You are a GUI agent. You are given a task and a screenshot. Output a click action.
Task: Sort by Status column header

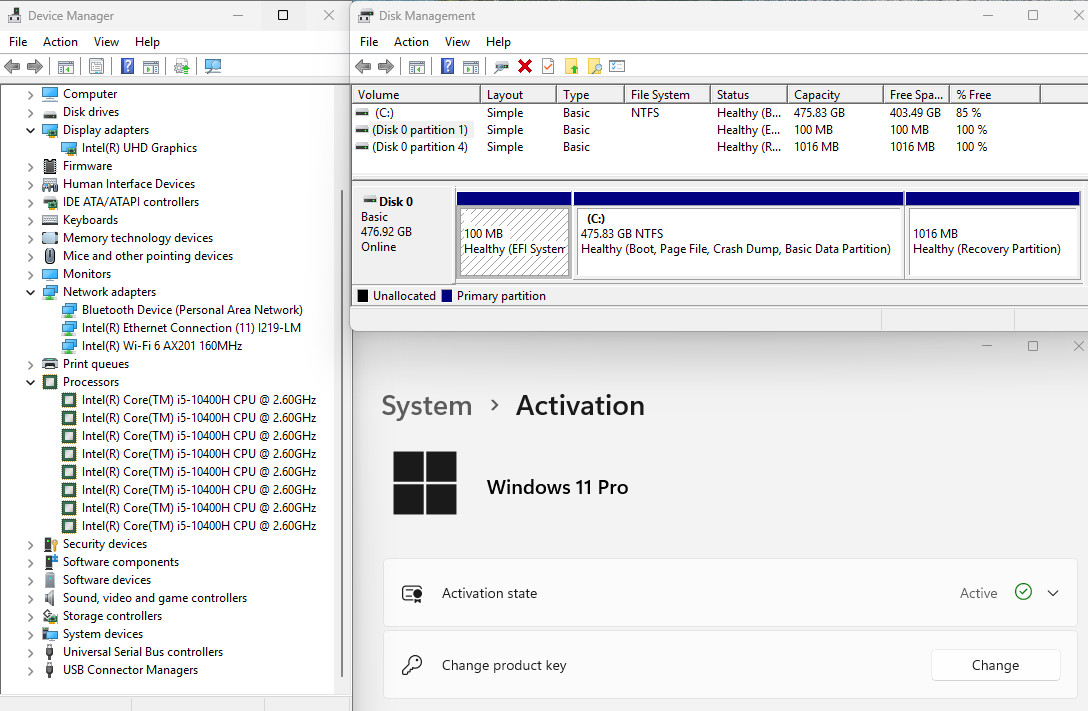pyautogui.click(x=749, y=94)
